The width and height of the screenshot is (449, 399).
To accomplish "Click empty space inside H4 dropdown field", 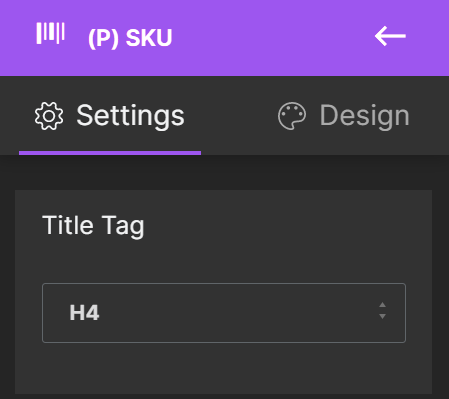I will point(233,313).
